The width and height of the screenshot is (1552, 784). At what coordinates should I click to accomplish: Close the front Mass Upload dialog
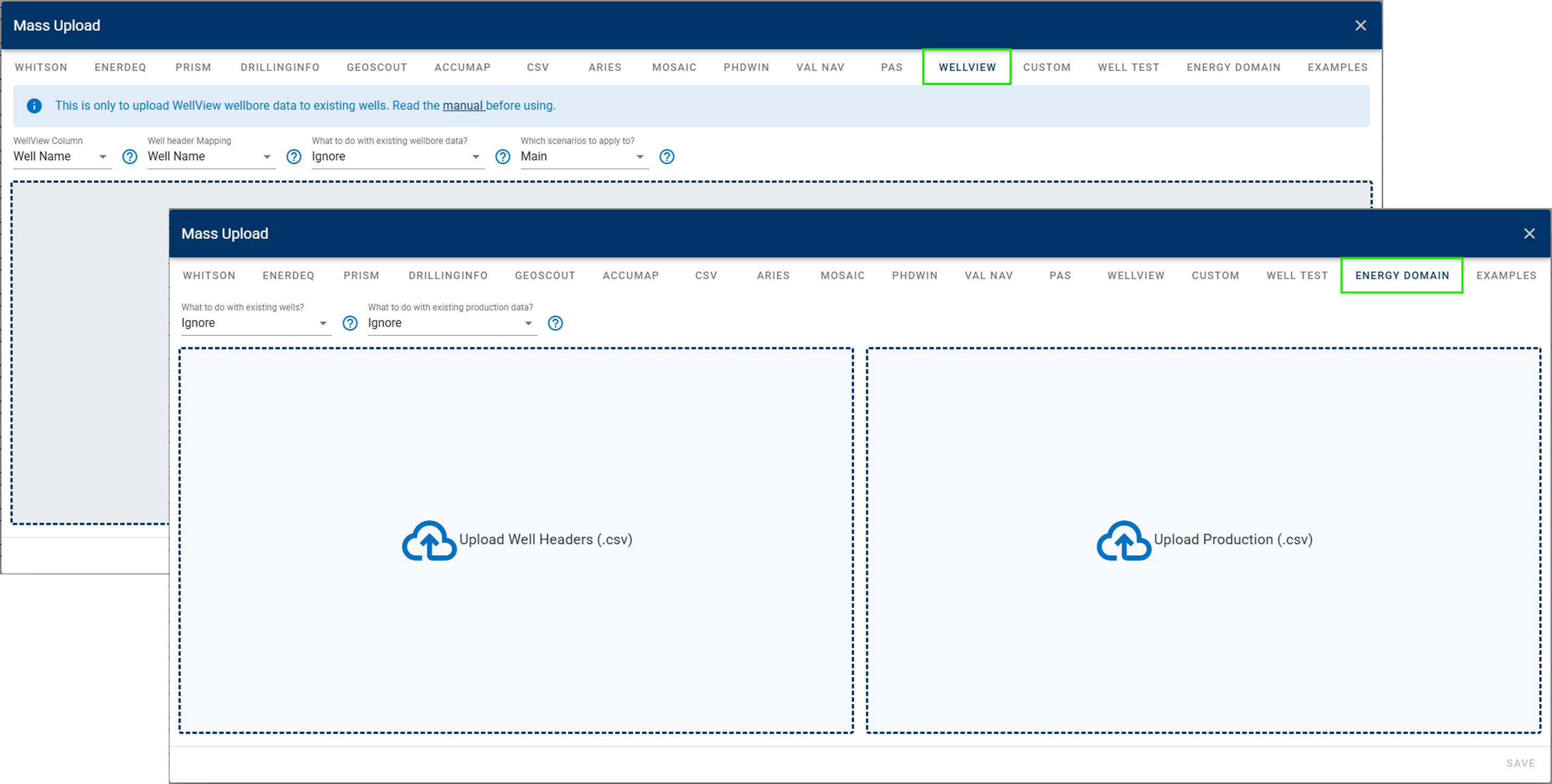pyautogui.click(x=1529, y=234)
